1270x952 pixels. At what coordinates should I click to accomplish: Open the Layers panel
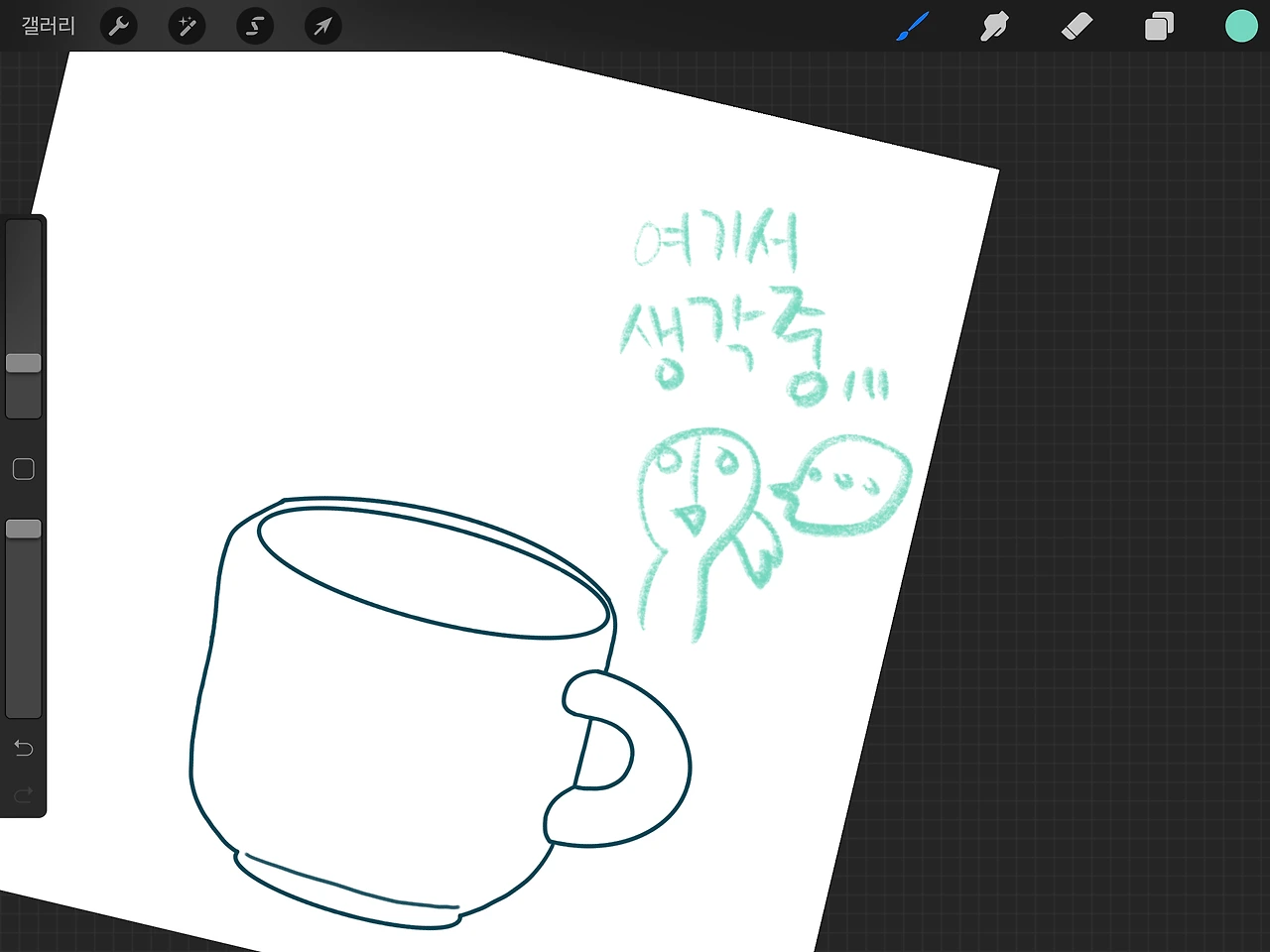(x=1159, y=26)
